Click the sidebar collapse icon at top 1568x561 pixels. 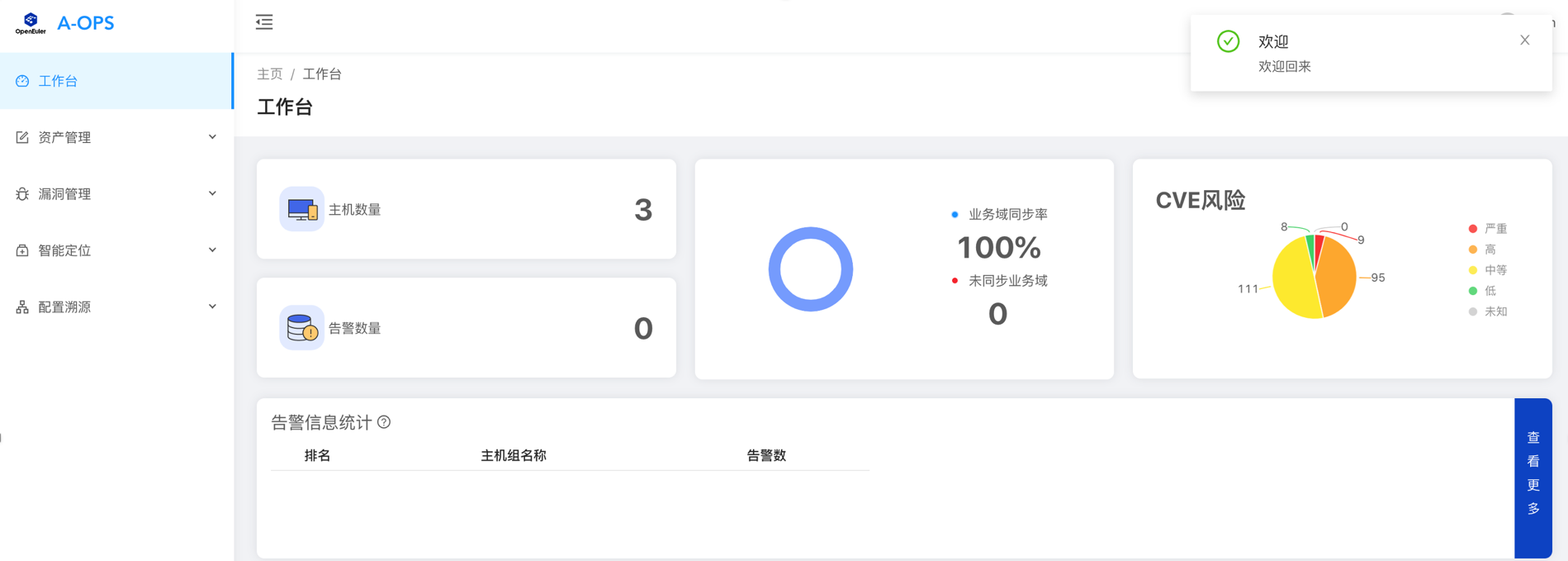pos(263,22)
